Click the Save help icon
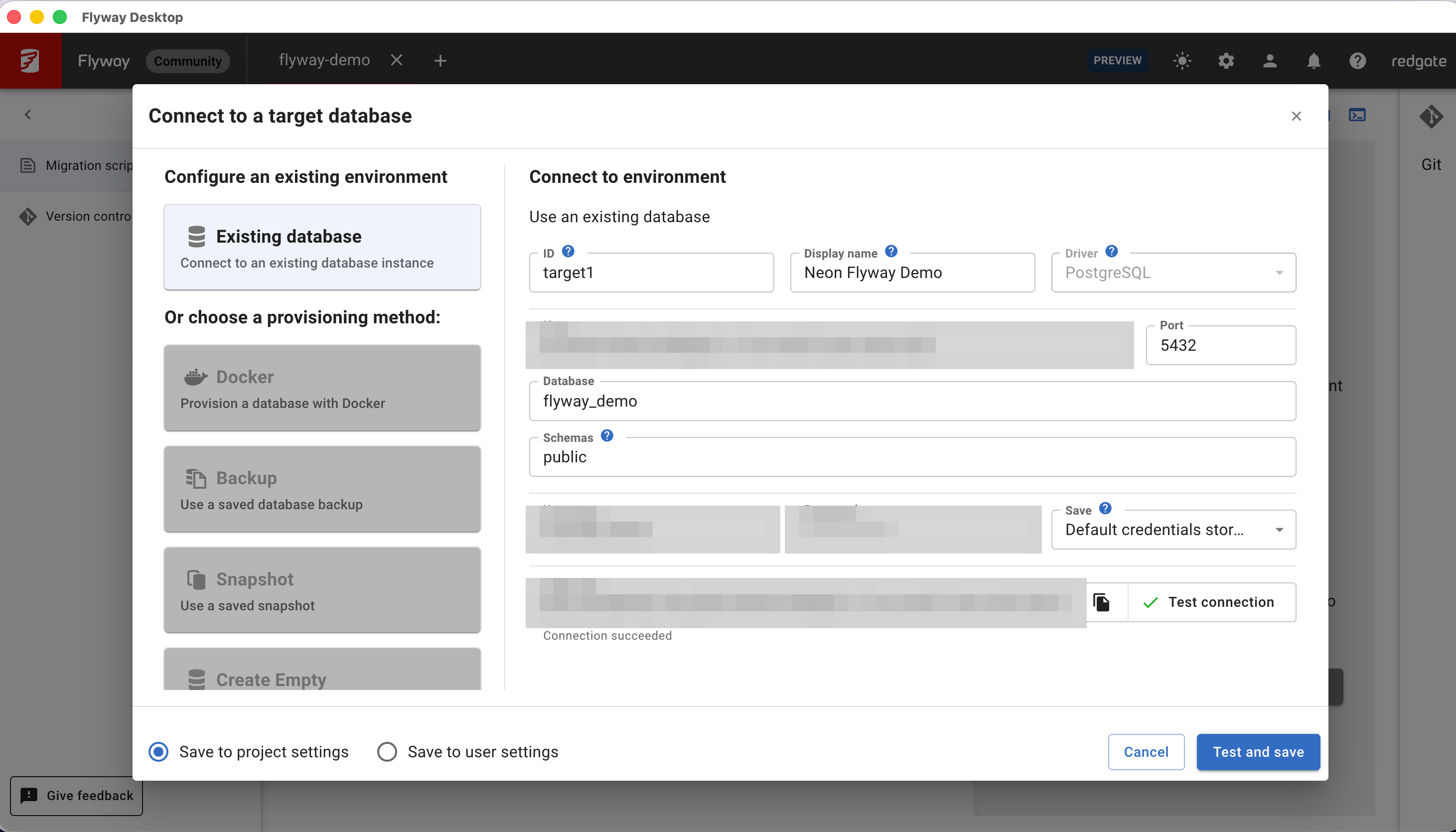The height and width of the screenshot is (832, 1456). click(x=1105, y=508)
